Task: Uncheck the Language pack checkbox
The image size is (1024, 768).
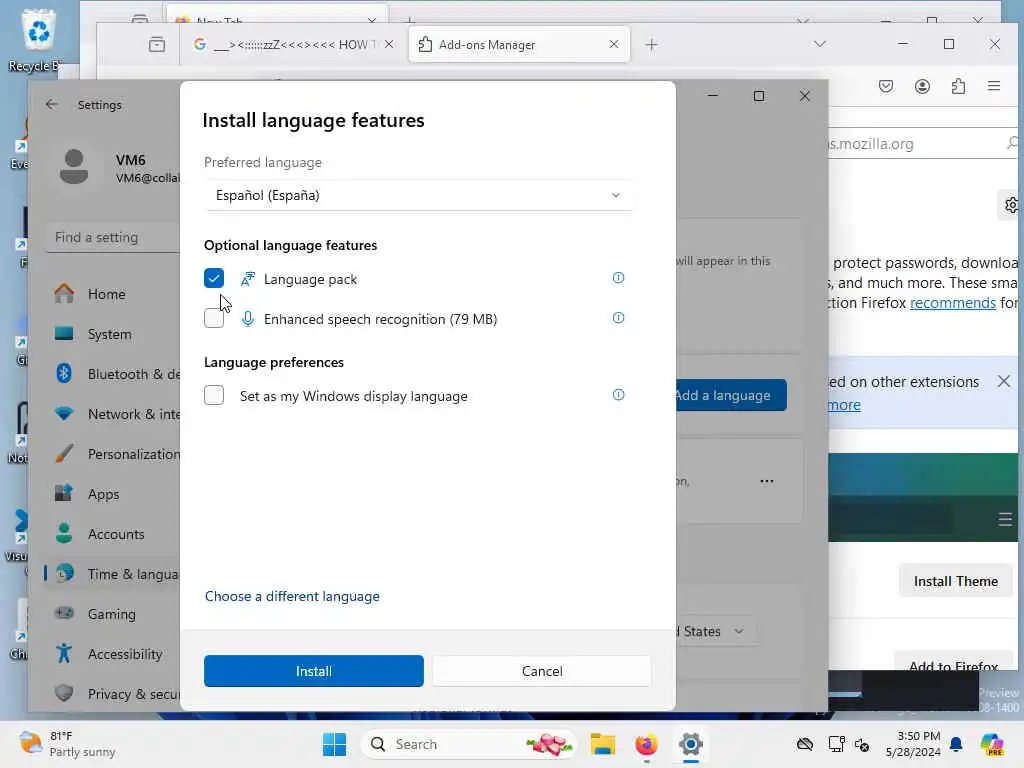Action: click(x=214, y=278)
